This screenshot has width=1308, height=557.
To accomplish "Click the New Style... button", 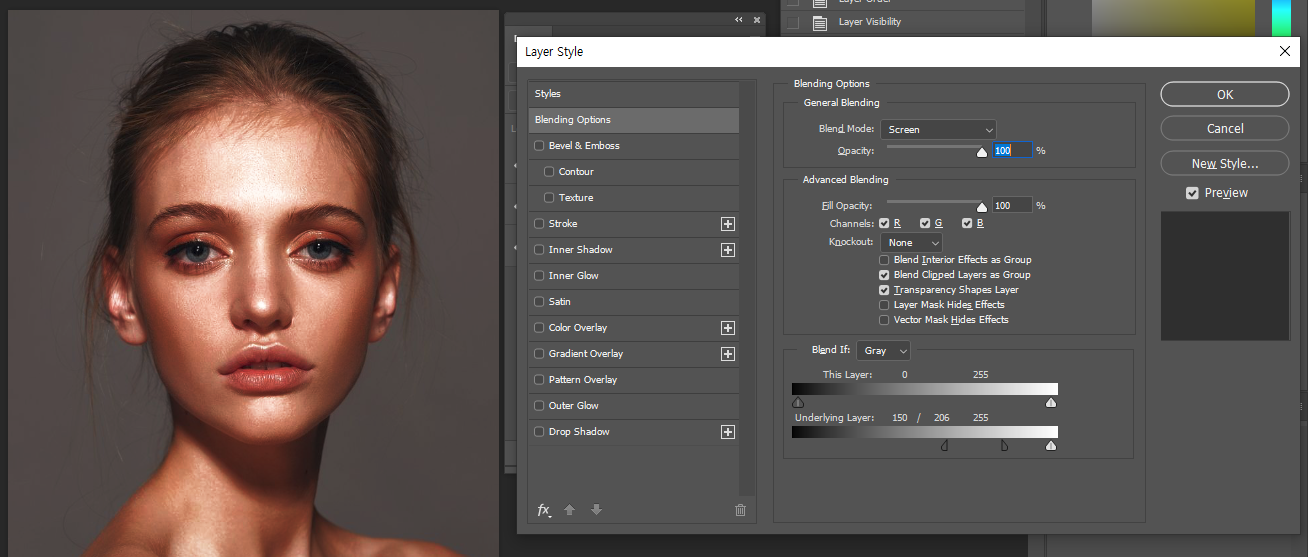I will click(x=1225, y=163).
